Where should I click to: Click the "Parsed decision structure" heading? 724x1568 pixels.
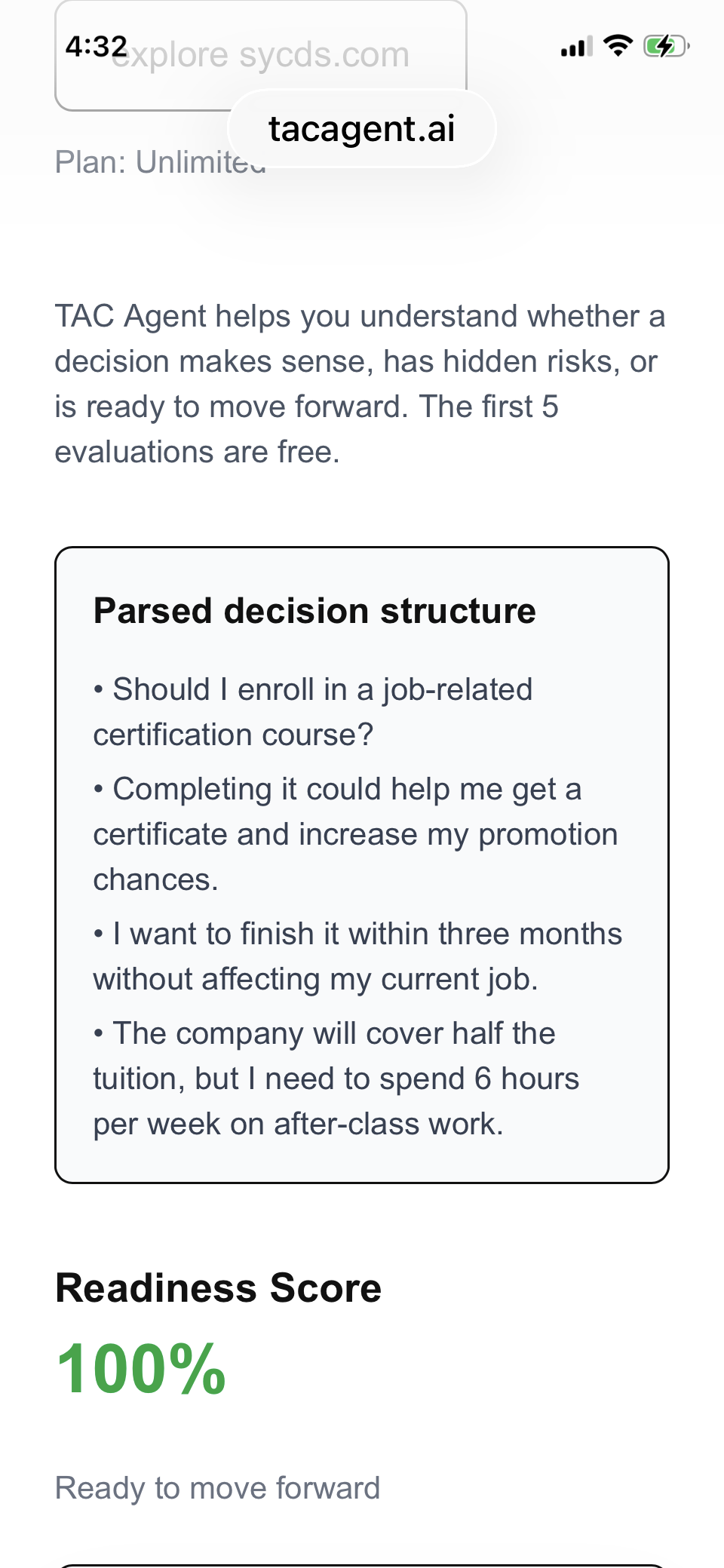[314, 611]
